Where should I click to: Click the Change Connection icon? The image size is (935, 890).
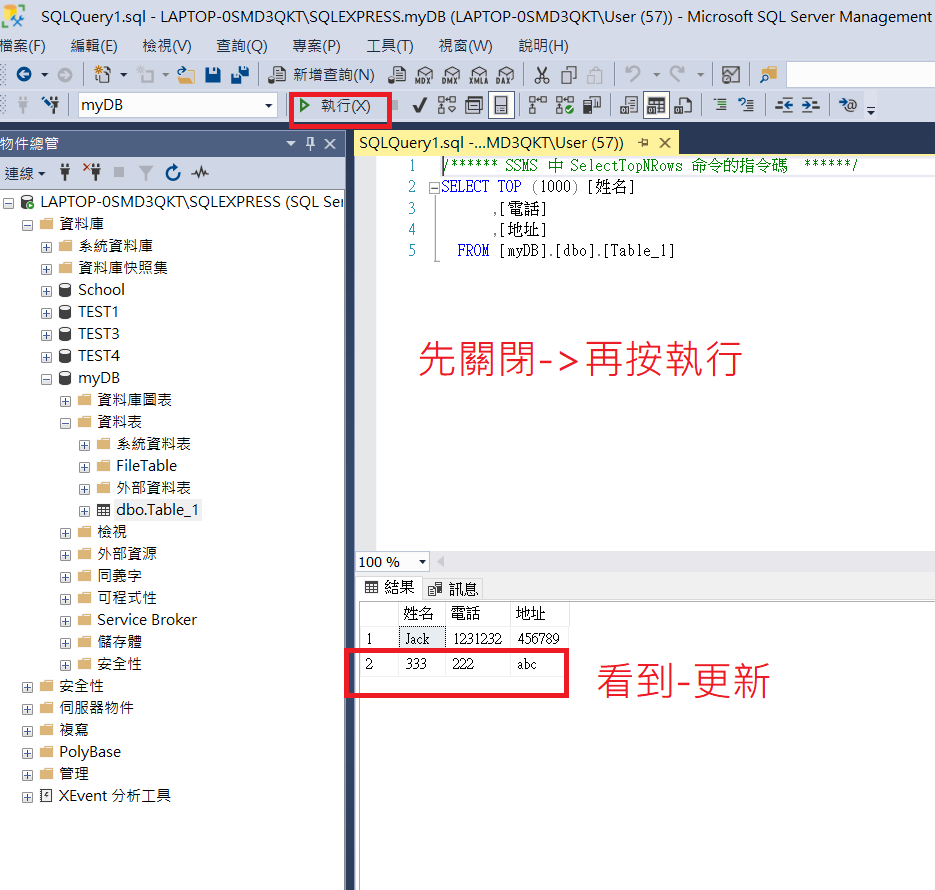[51, 105]
